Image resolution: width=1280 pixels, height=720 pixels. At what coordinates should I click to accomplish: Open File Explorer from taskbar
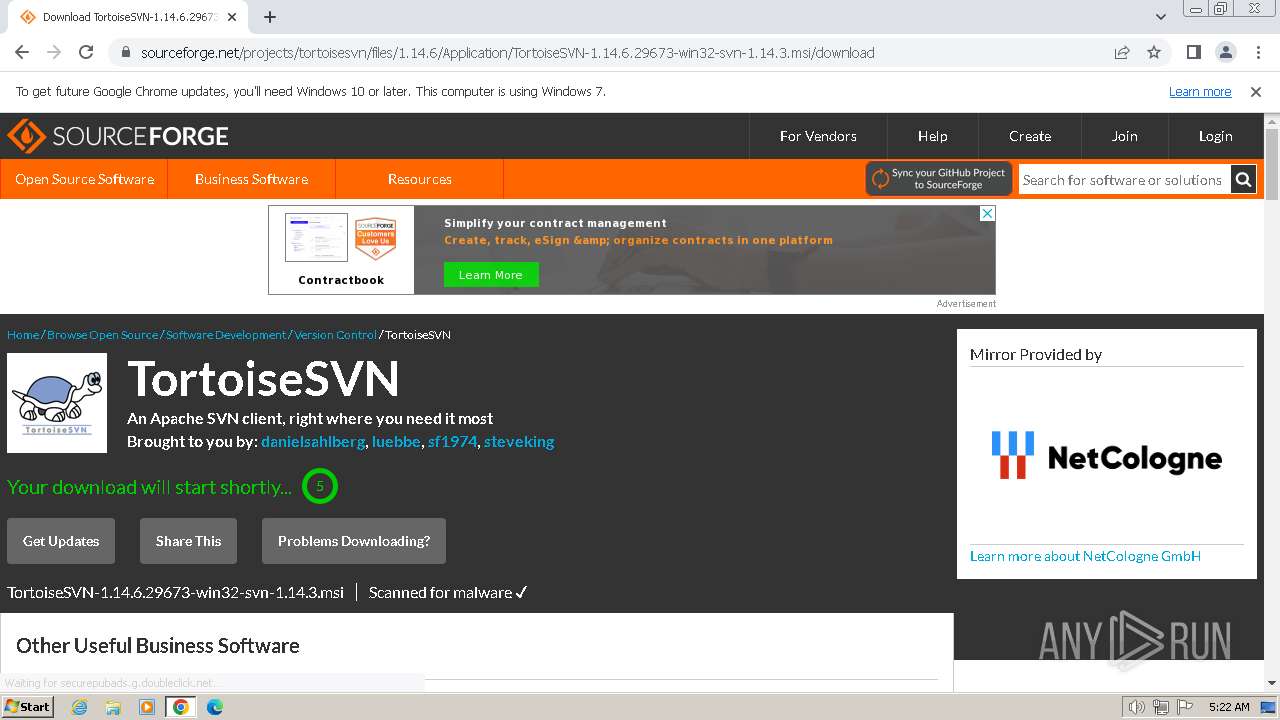click(x=113, y=707)
